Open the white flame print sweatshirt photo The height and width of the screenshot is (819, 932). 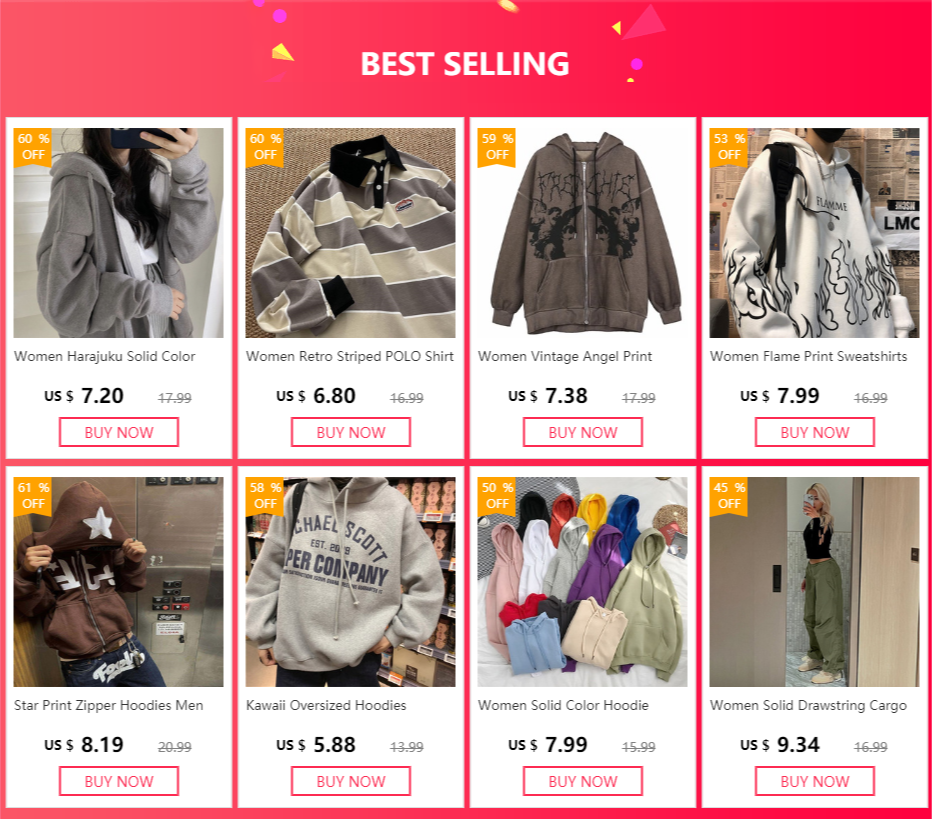click(815, 233)
